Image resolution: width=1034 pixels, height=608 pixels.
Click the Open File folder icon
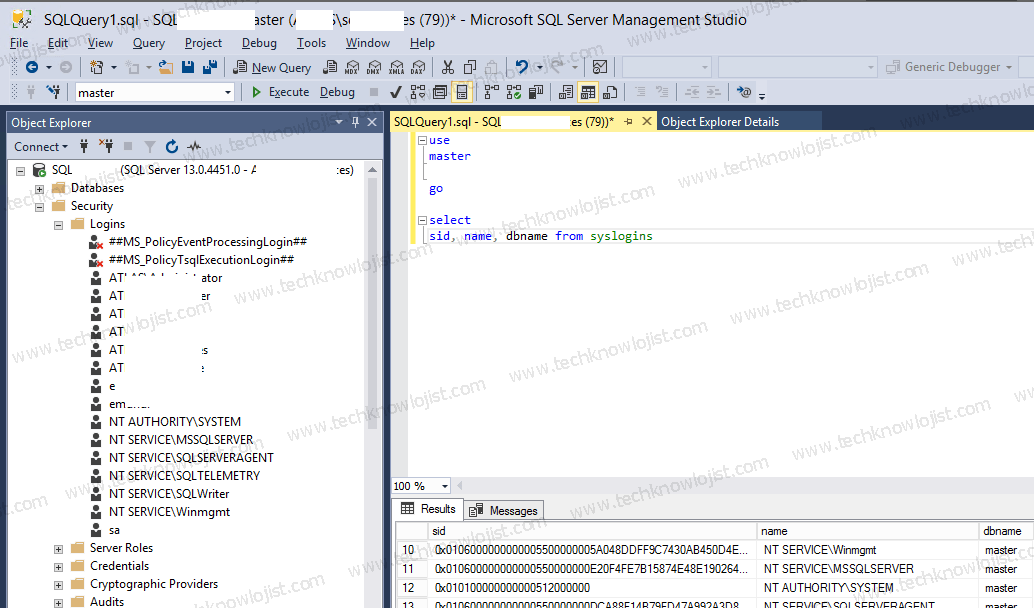click(166, 67)
